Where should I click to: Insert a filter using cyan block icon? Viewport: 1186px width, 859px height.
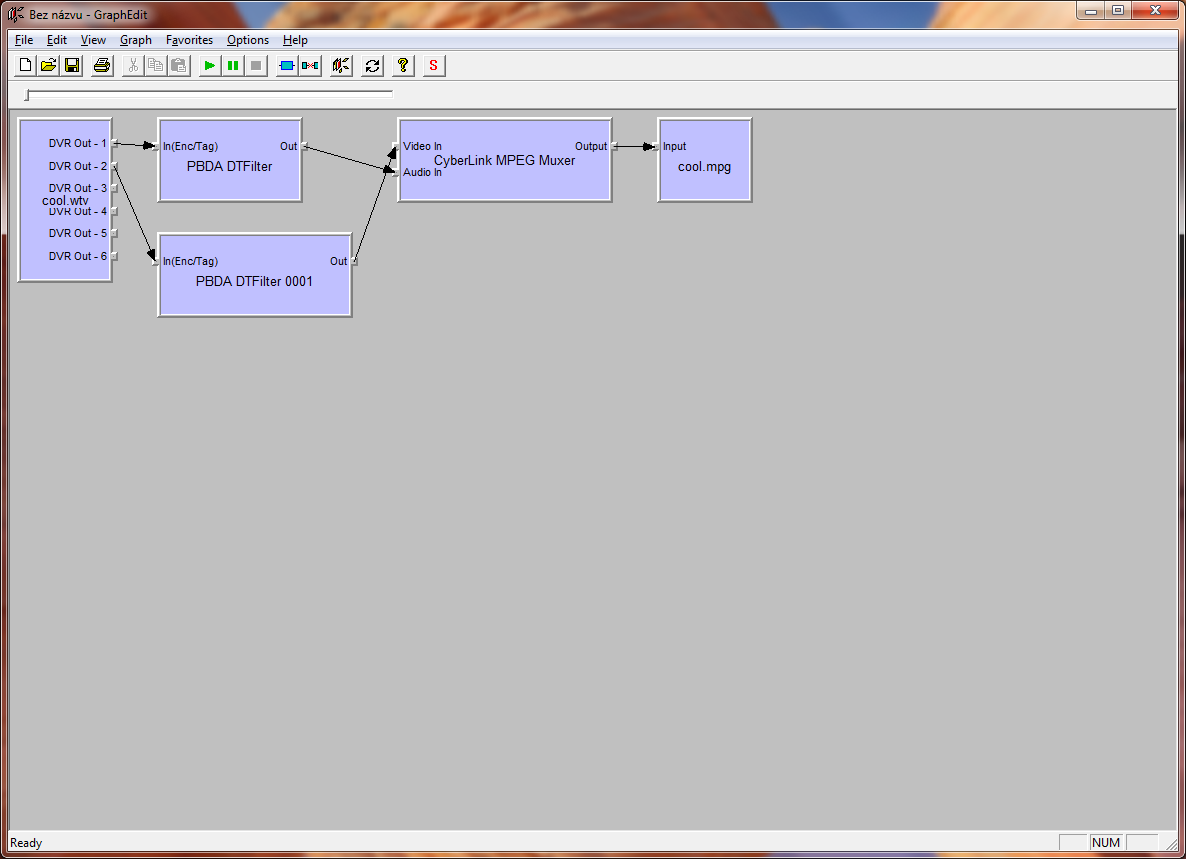point(287,66)
